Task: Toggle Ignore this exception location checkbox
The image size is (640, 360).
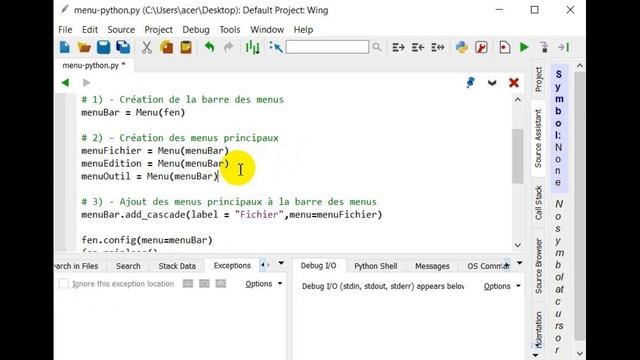Action: (x=64, y=284)
